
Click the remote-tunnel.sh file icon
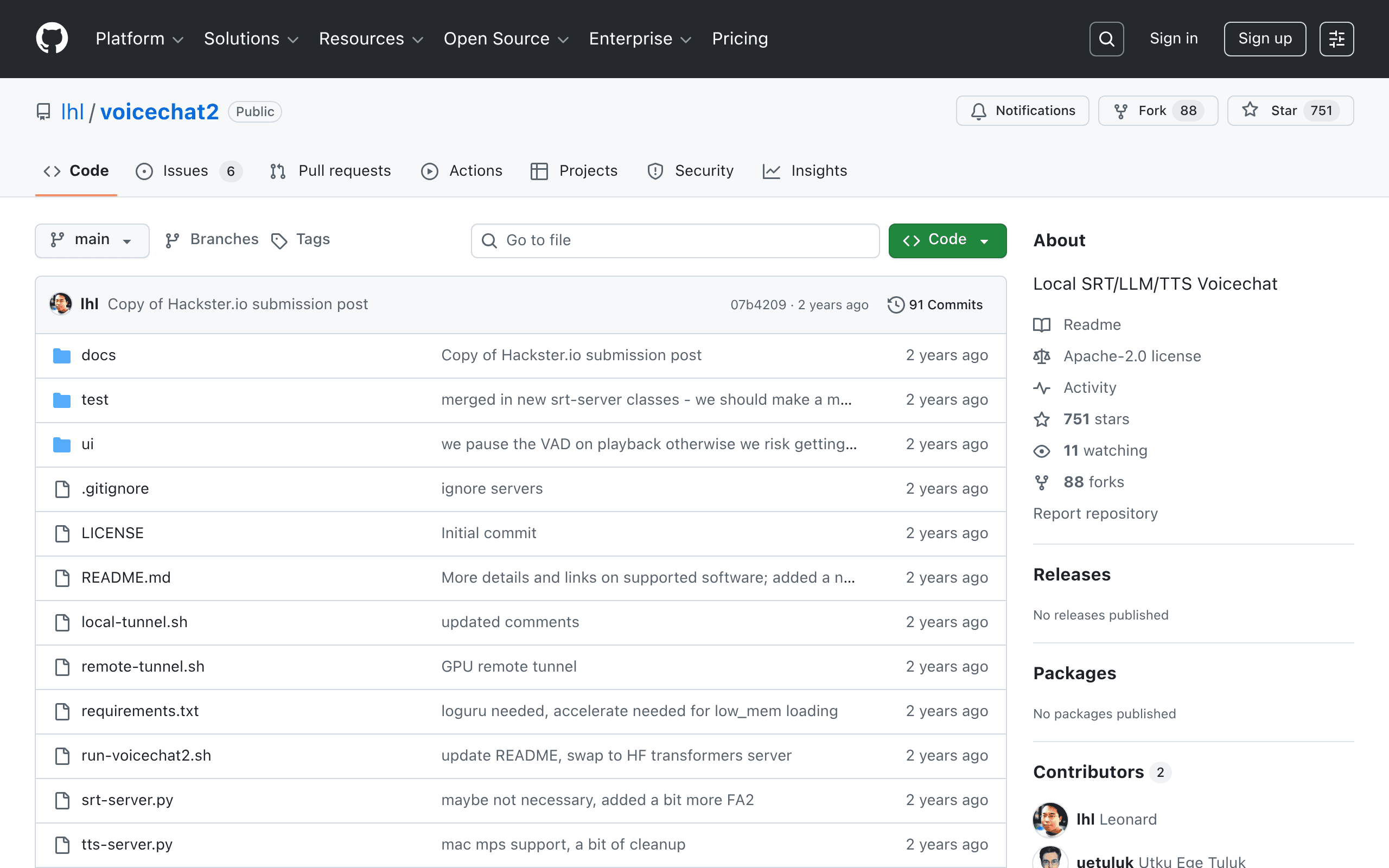point(62,667)
